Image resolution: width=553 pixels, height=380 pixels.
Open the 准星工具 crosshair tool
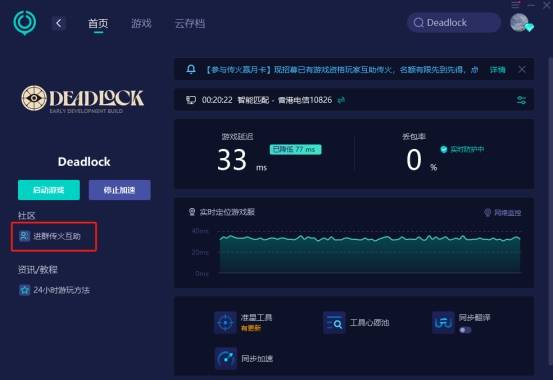click(x=243, y=322)
